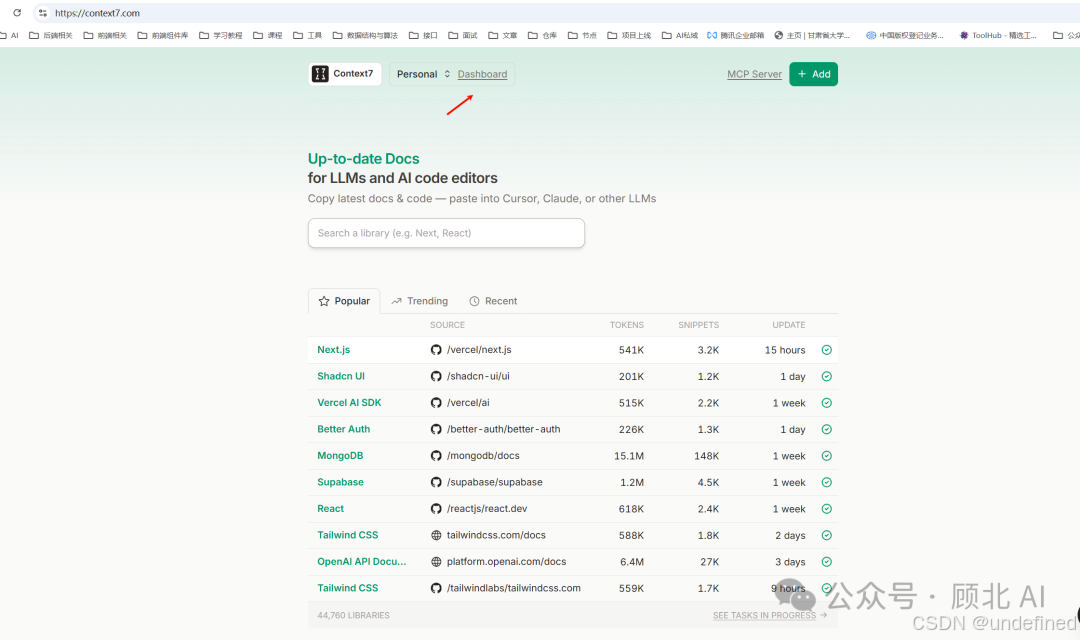Click GitHub icon beside /better-auth/better-auth

pos(436,429)
